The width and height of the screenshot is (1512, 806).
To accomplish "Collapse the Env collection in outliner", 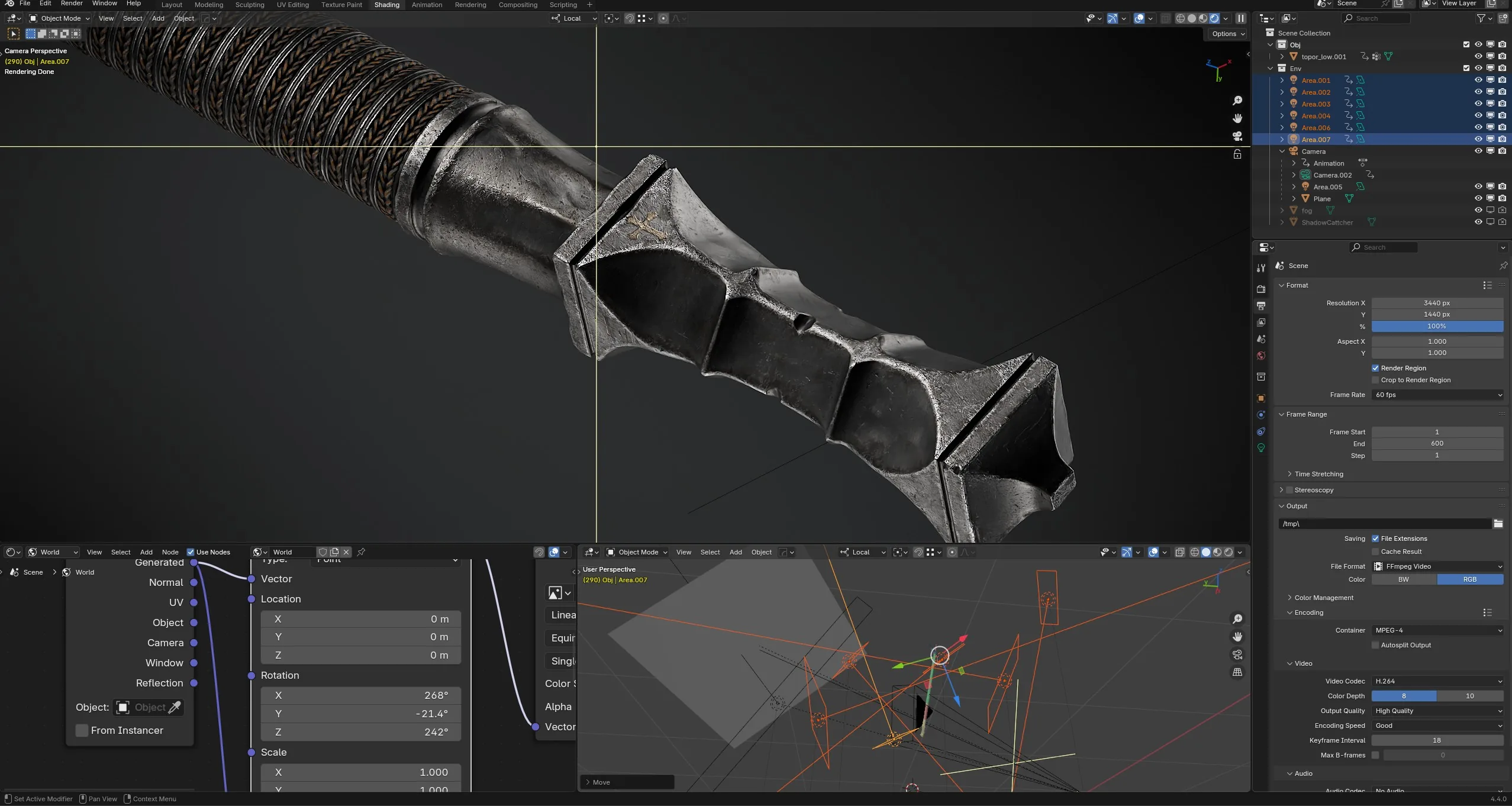I will [1271, 68].
